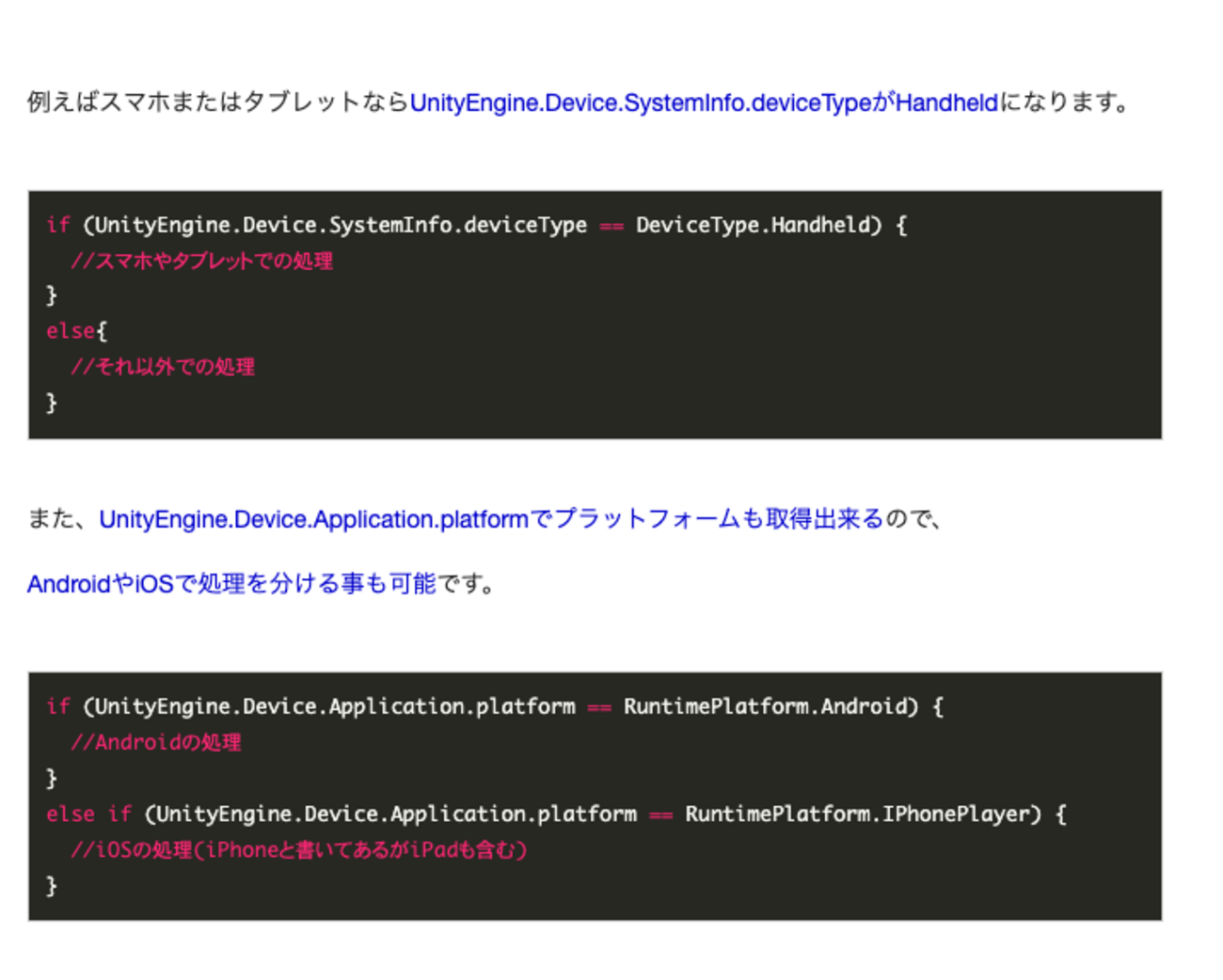
Task: Click the また、 text starting the second paragraph
Action: tap(61, 519)
